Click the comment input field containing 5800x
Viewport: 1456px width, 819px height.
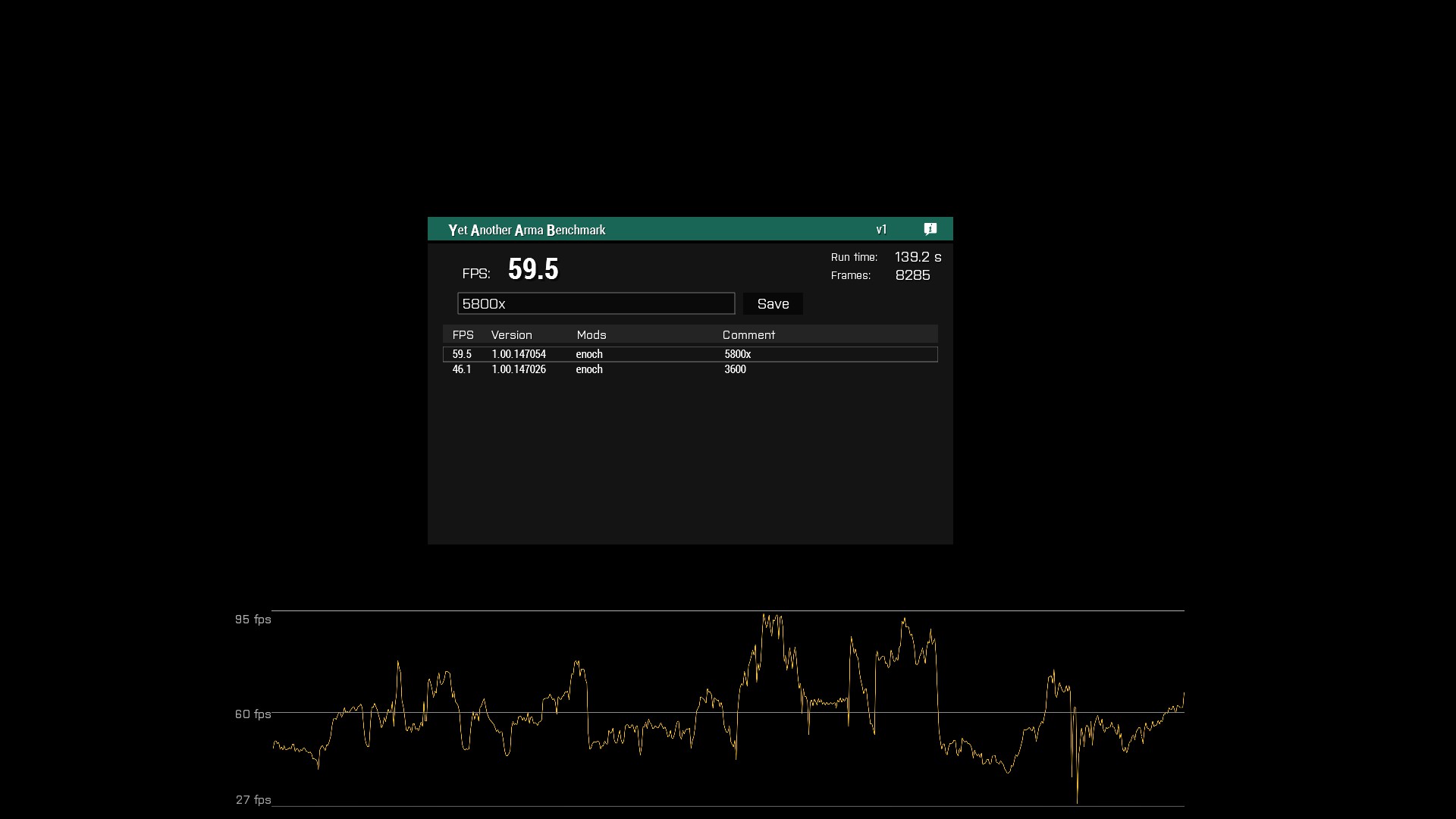click(x=595, y=303)
